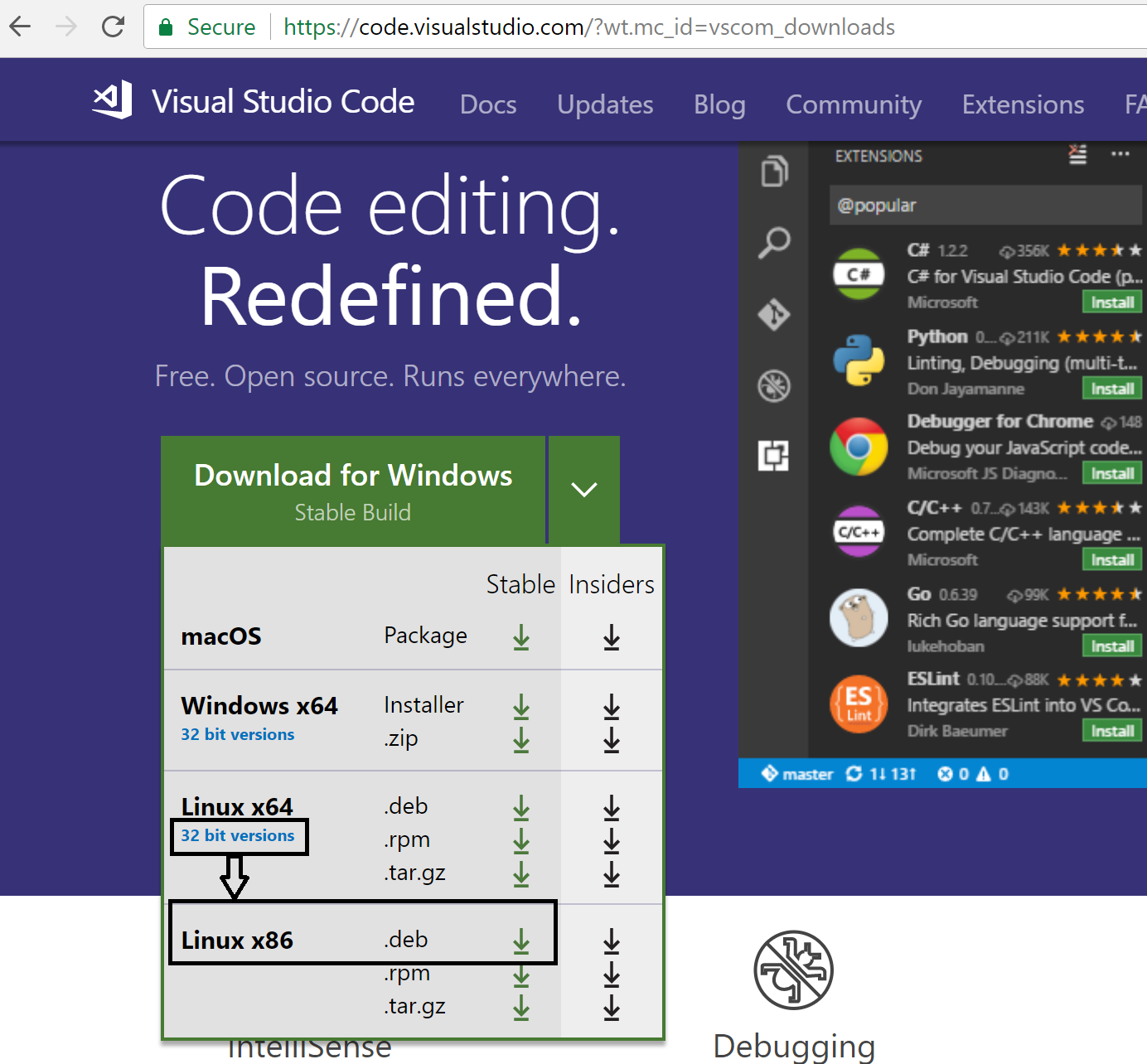The height and width of the screenshot is (1064, 1147).
Task: Download Windows x64 Installer Insiders build
Action: pos(612,706)
